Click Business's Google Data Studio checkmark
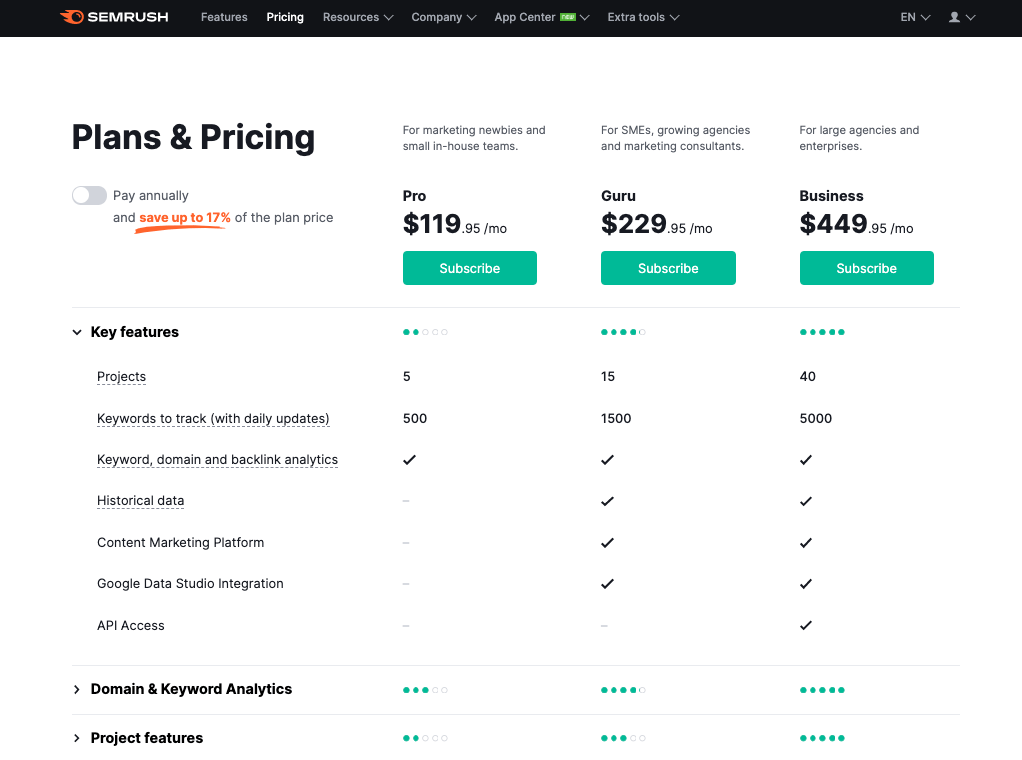The width and height of the screenshot is (1022, 760). (x=806, y=583)
